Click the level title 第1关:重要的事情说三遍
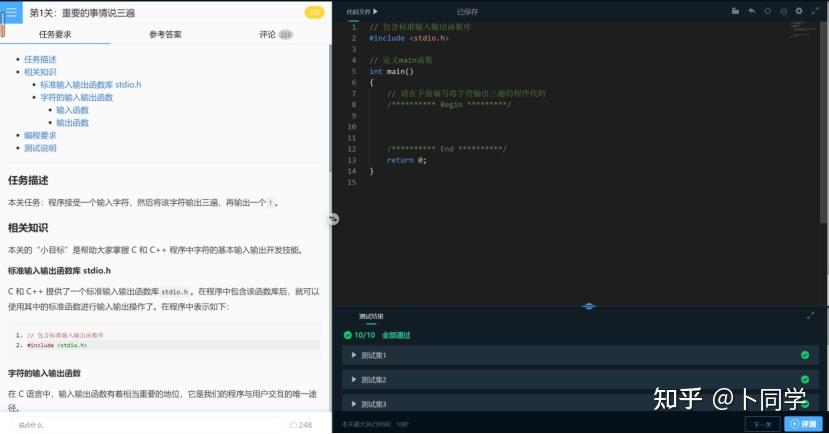Screen dimensions: 829x434 click(x=82, y=13)
